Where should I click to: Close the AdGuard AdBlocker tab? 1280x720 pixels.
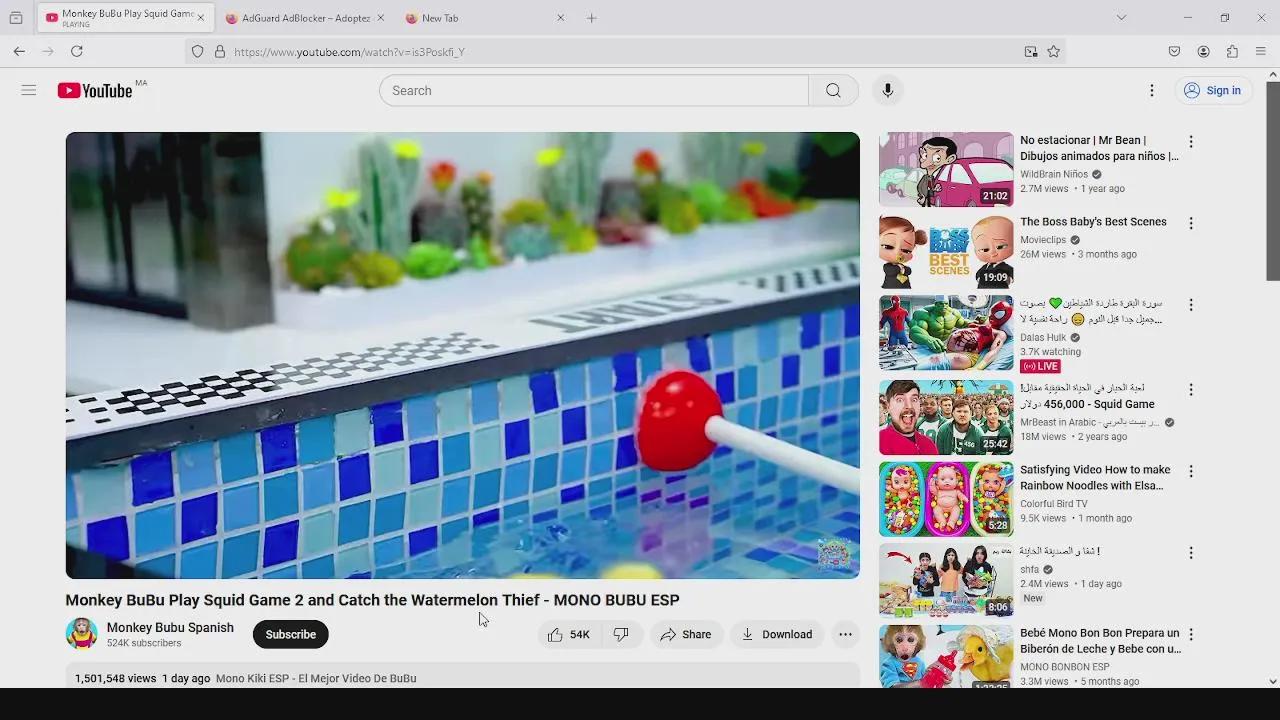pyautogui.click(x=380, y=18)
